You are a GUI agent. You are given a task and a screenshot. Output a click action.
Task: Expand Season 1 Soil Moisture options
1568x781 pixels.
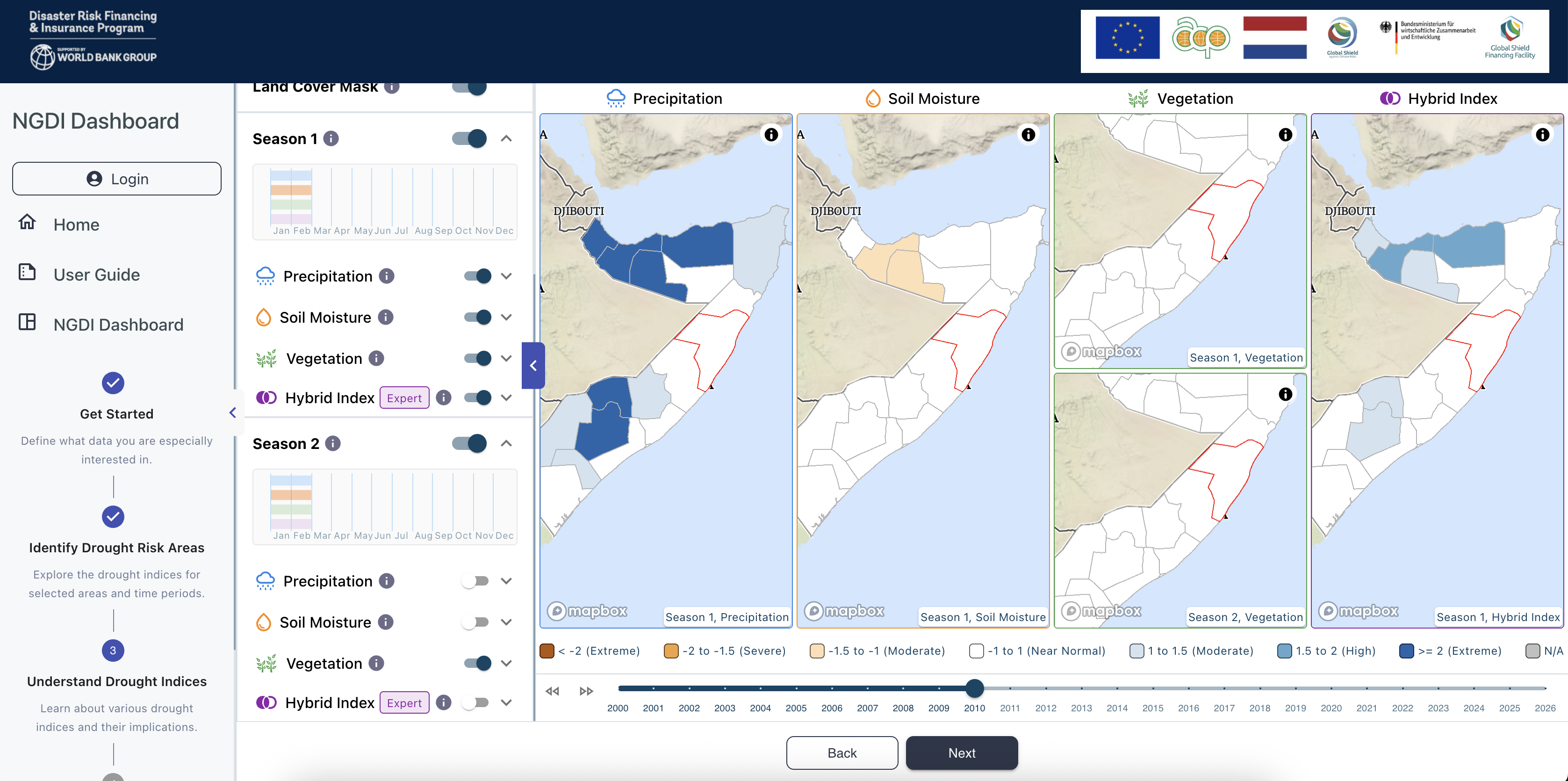click(x=506, y=317)
